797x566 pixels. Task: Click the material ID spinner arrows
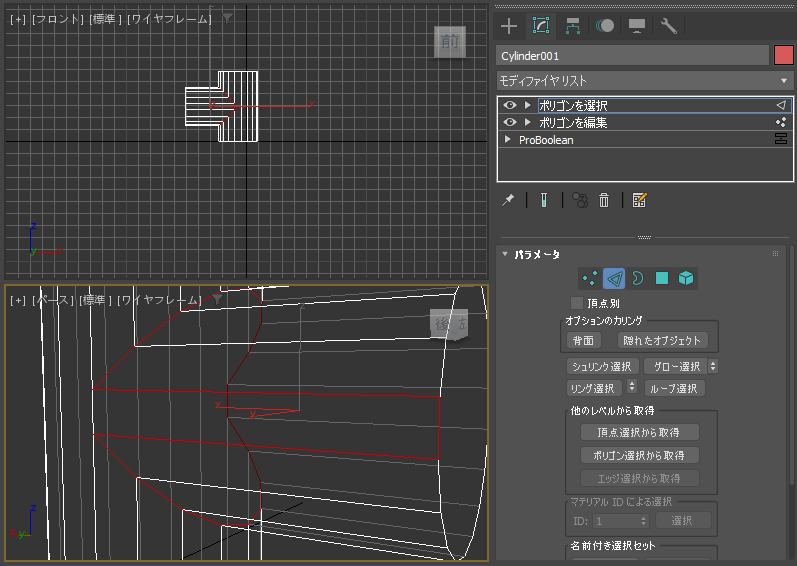pos(643,521)
